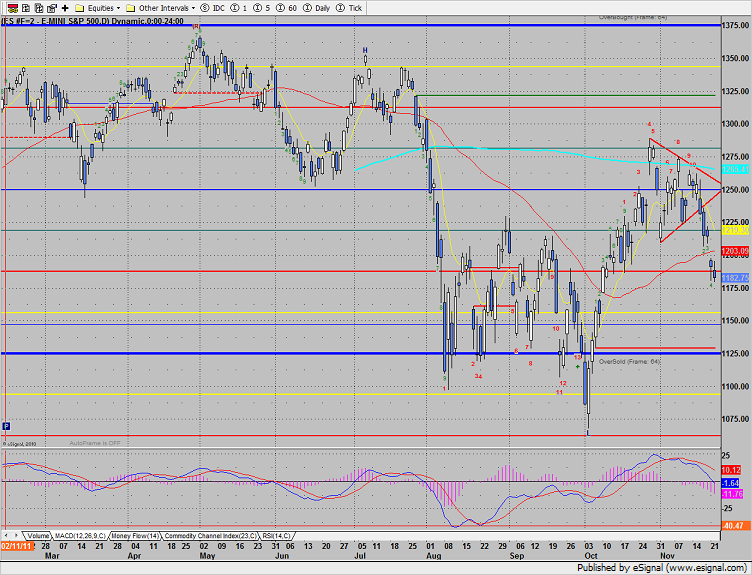This screenshot has height=575, width=752.
Task: Open the MACD(12,26,9,C) tab
Action: coord(80,536)
